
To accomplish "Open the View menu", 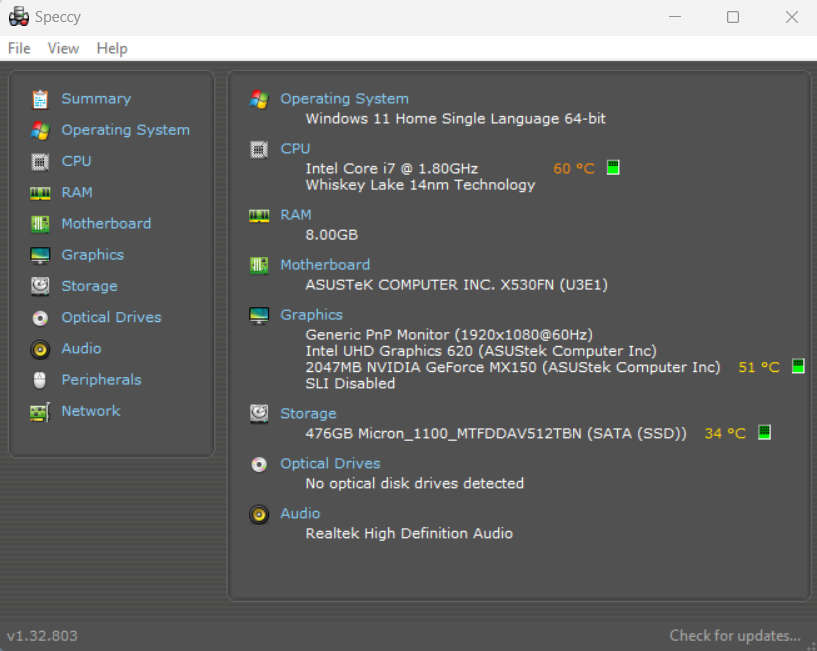I will click(x=63, y=48).
